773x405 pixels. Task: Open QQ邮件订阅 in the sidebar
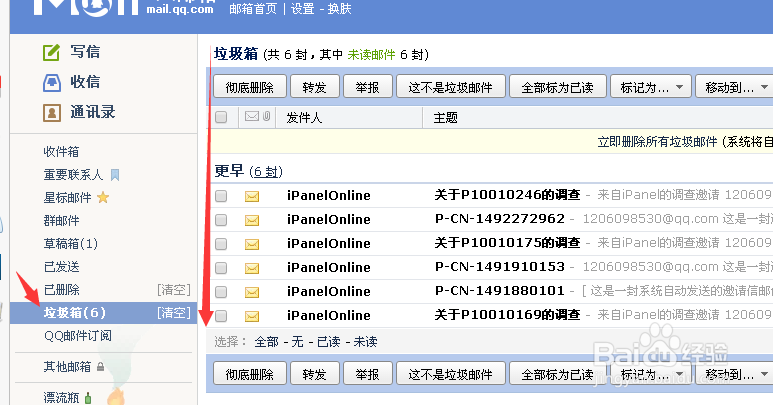77,336
